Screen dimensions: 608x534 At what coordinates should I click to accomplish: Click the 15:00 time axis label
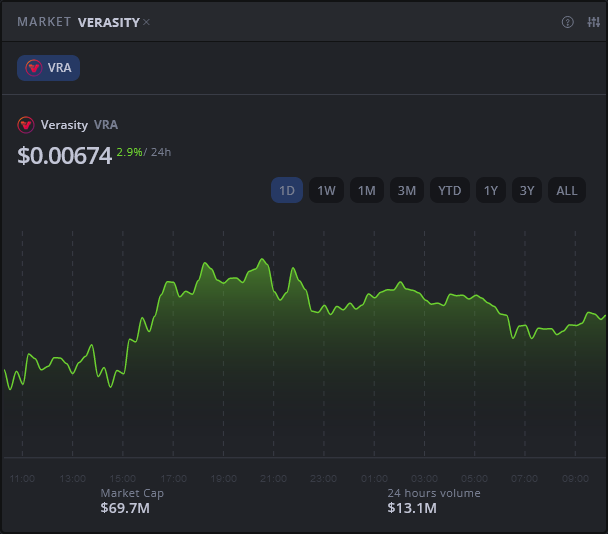click(x=123, y=479)
